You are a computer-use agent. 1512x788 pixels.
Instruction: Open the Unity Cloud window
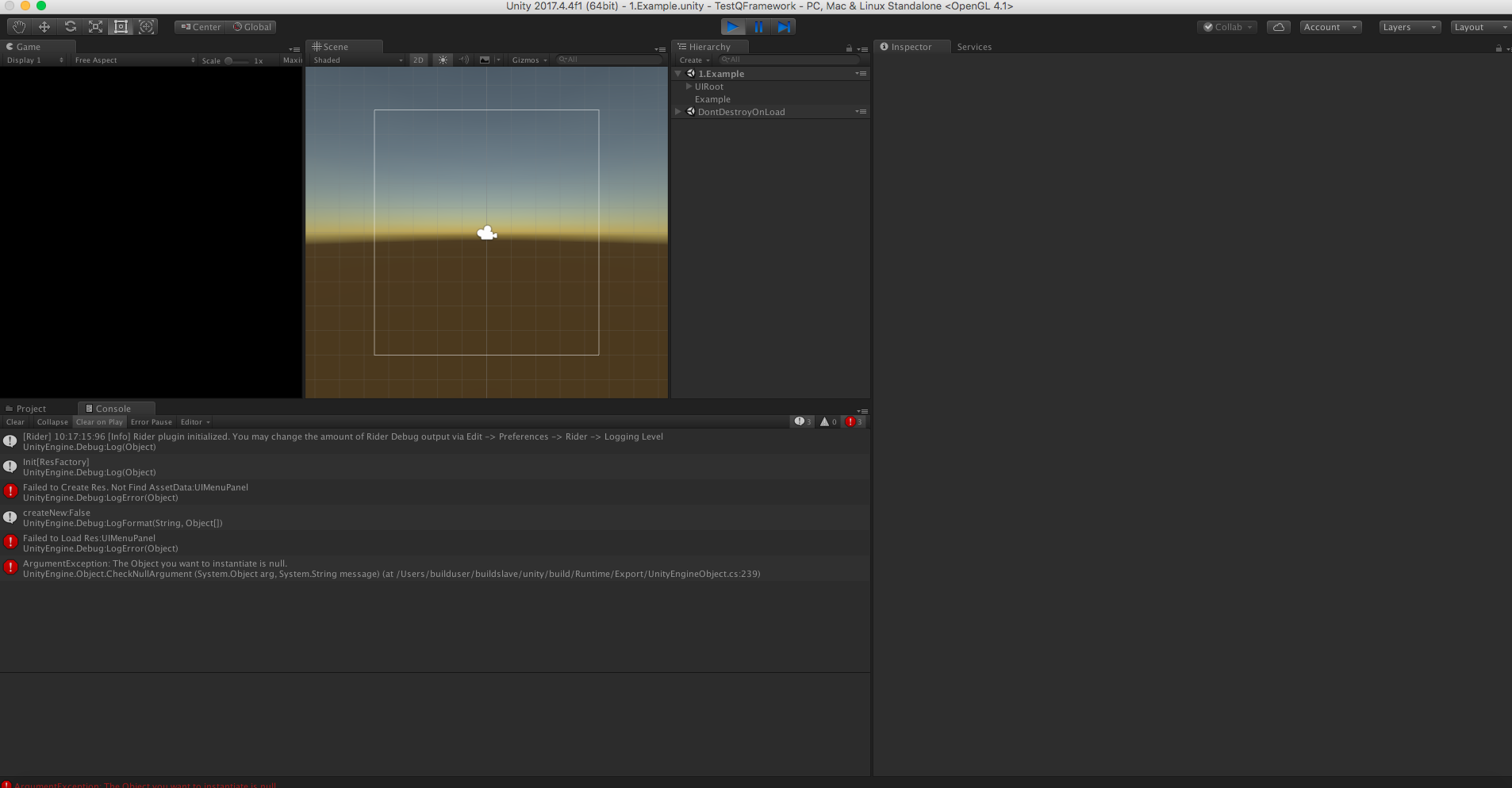click(1277, 26)
